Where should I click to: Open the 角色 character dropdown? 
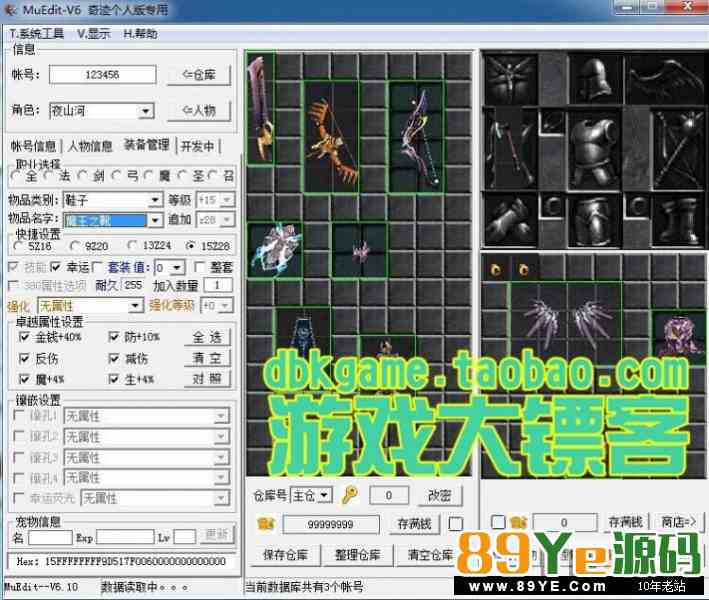146,111
